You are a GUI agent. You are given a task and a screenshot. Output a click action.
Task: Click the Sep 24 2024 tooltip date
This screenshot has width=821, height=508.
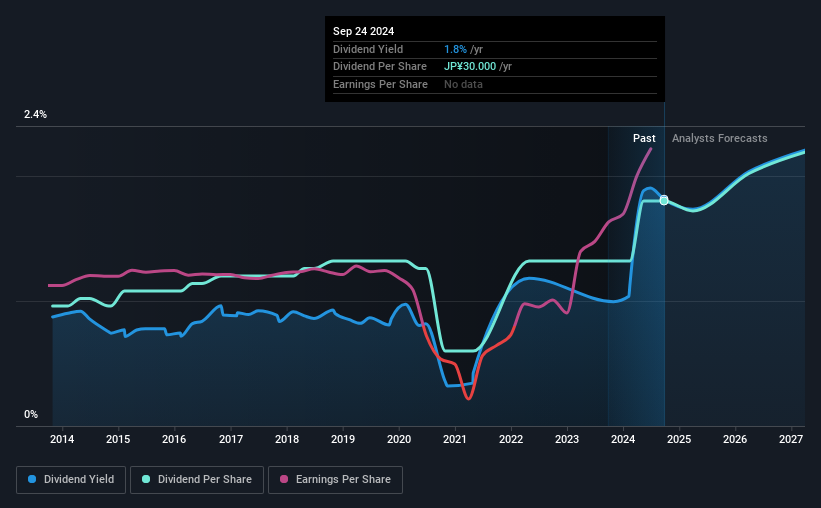coord(363,31)
